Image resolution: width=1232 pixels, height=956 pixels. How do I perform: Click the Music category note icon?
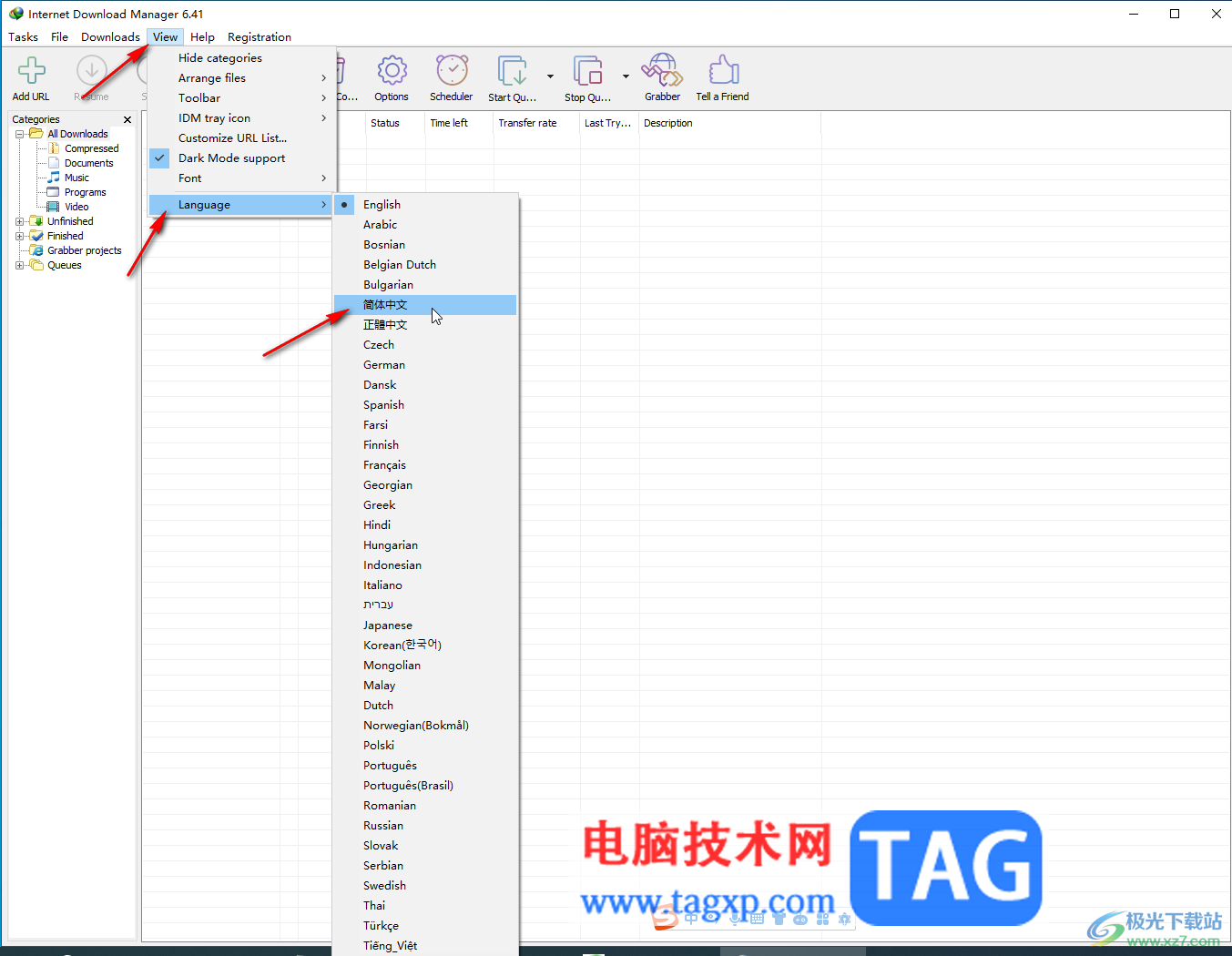(54, 178)
